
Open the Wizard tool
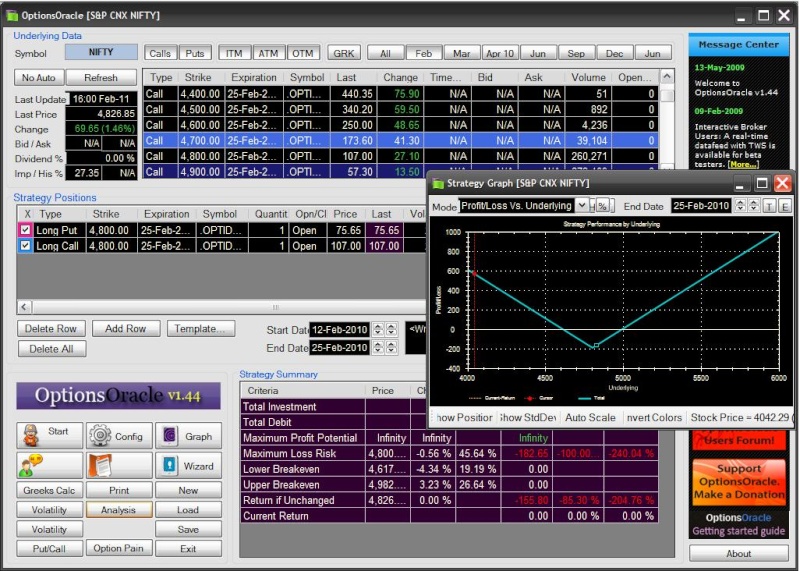tap(188, 465)
